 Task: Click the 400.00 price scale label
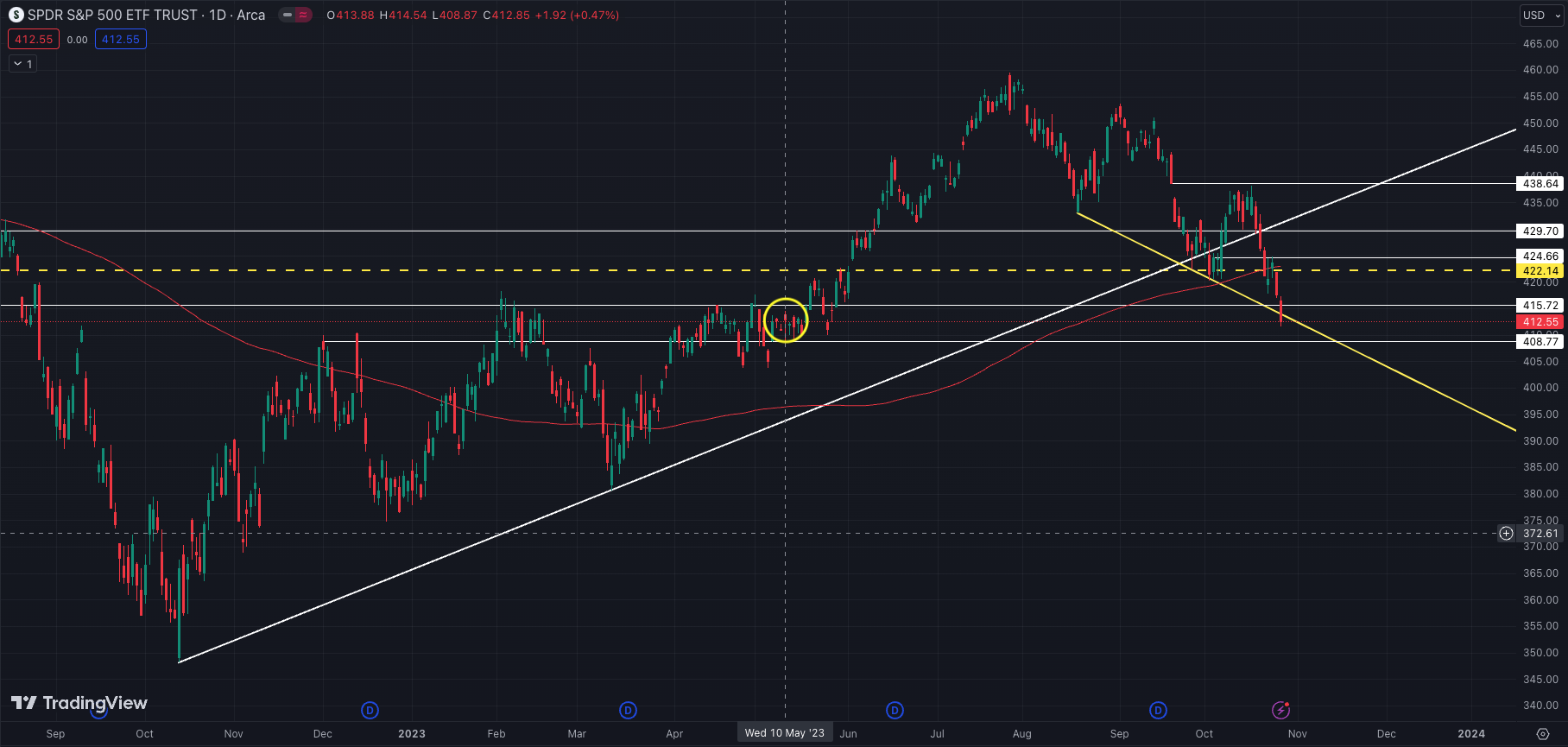click(1540, 388)
